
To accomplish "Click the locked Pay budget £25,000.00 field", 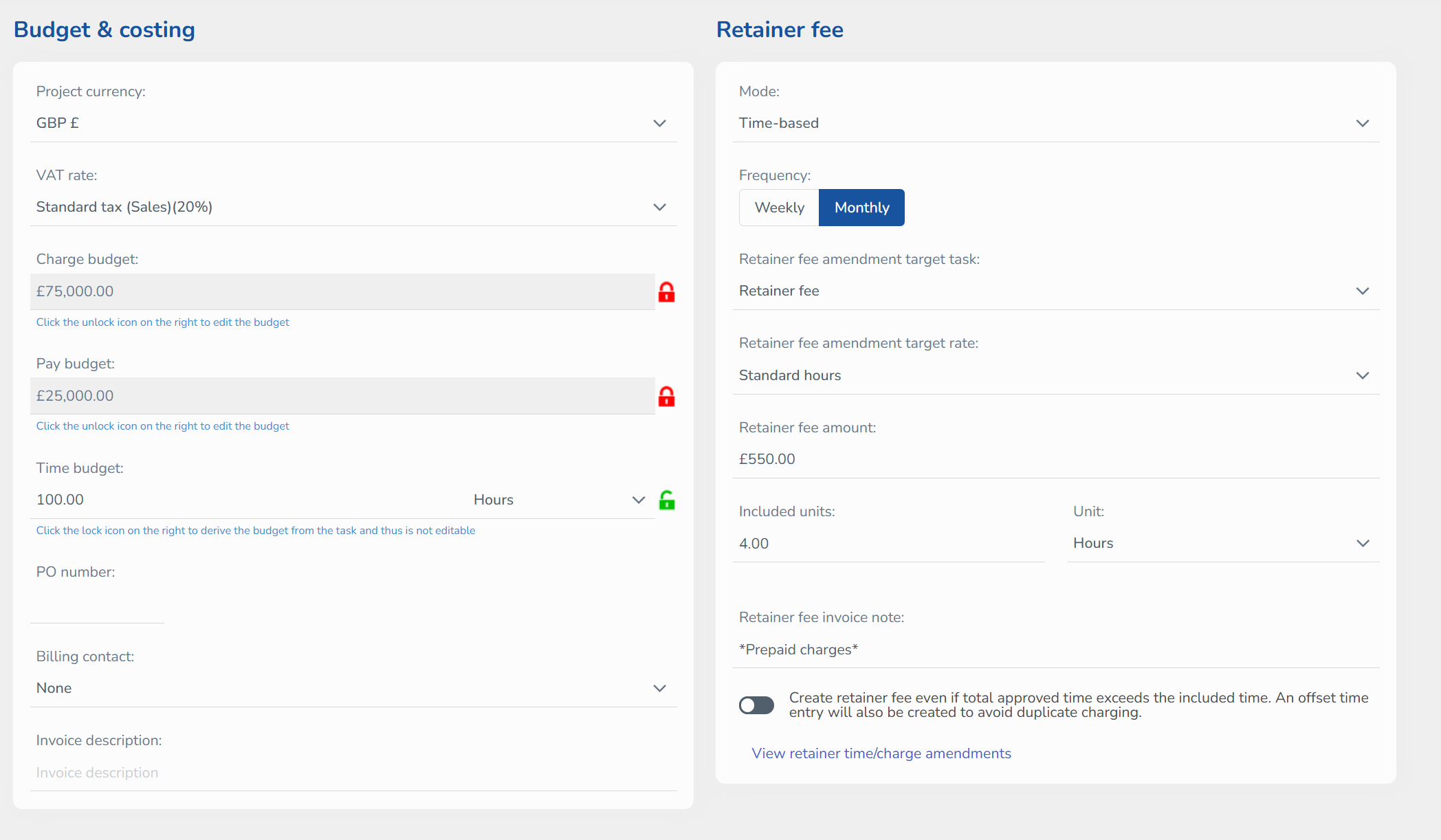I will (342, 396).
